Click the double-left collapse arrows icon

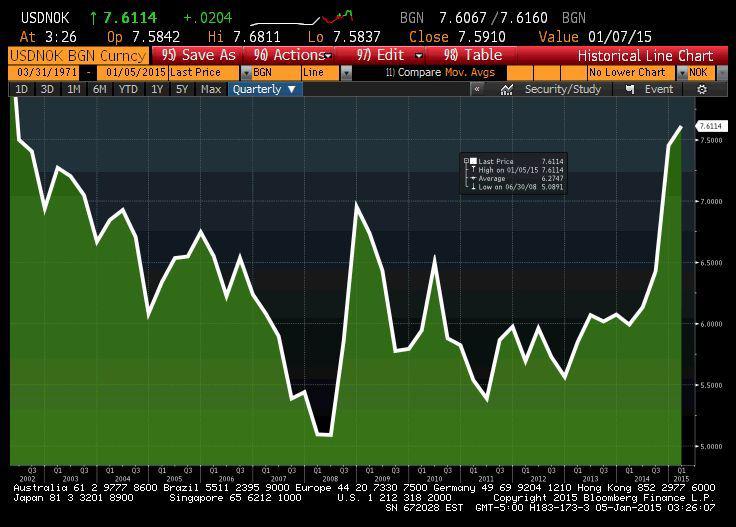click(x=478, y=89)
